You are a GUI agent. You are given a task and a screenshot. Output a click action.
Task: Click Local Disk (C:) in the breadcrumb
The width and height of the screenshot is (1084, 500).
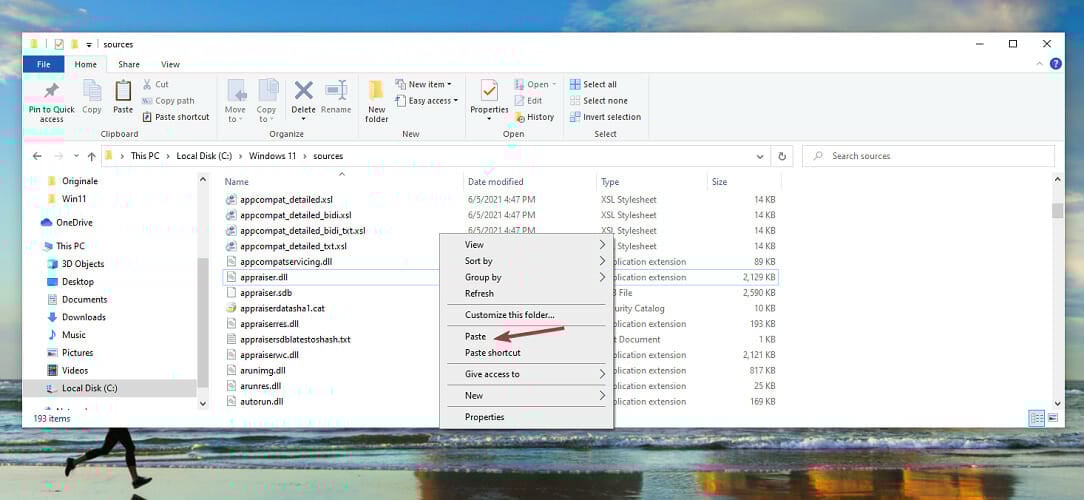point(204,156)
